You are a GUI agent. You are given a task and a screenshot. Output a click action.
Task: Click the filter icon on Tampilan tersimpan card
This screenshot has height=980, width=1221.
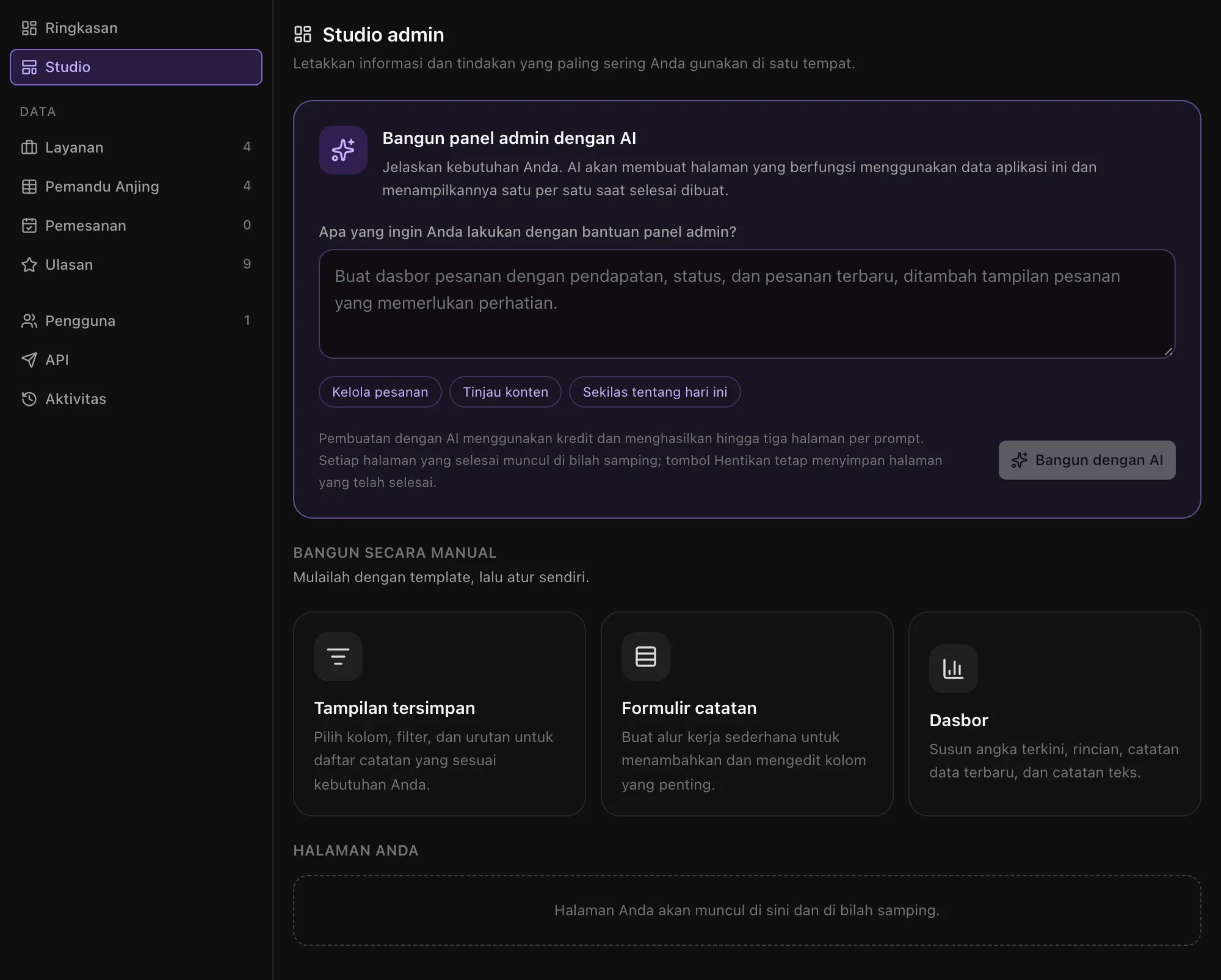[338, 657]
